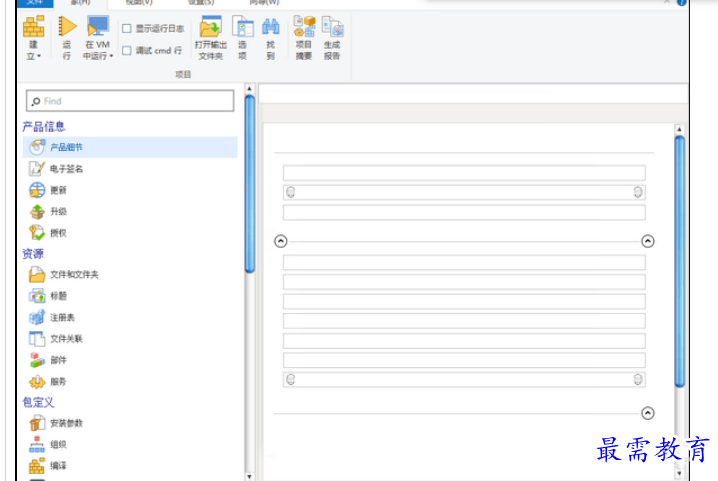
Task: Select the 升级 upgrade item
Action: click(x=48, y=211)
